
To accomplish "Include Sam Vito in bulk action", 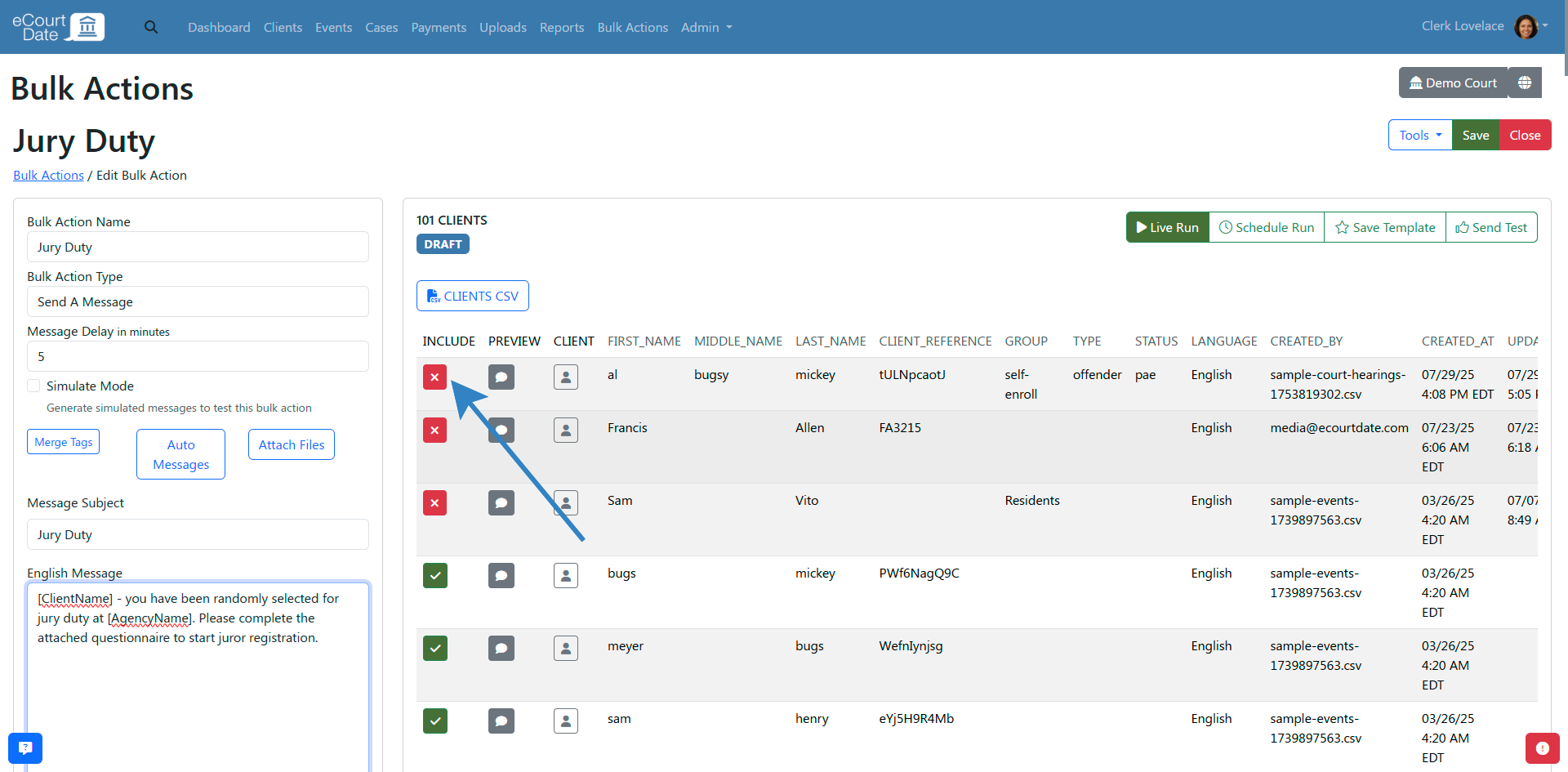I will coord(434,502).
